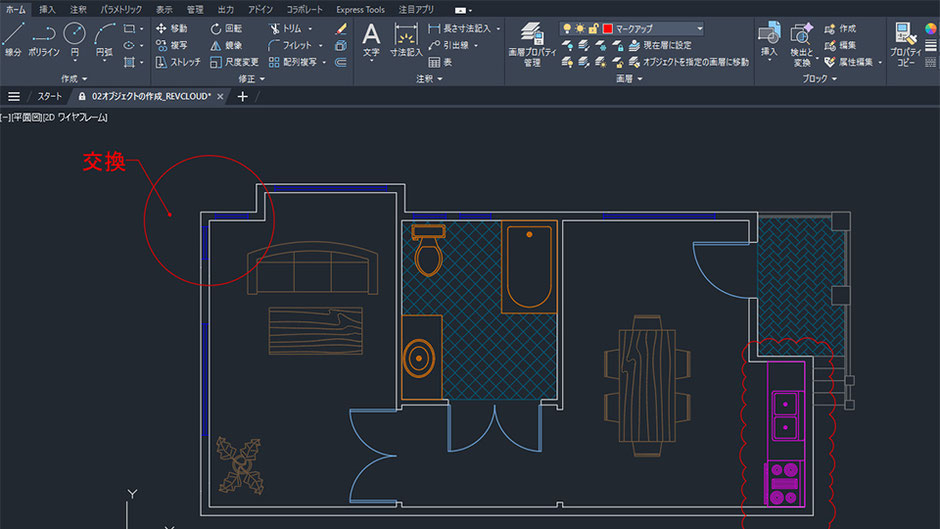This screenshot has width=940, height=529.
Task: Toggle layer lock padlock icon
Action: coord(593,28)
